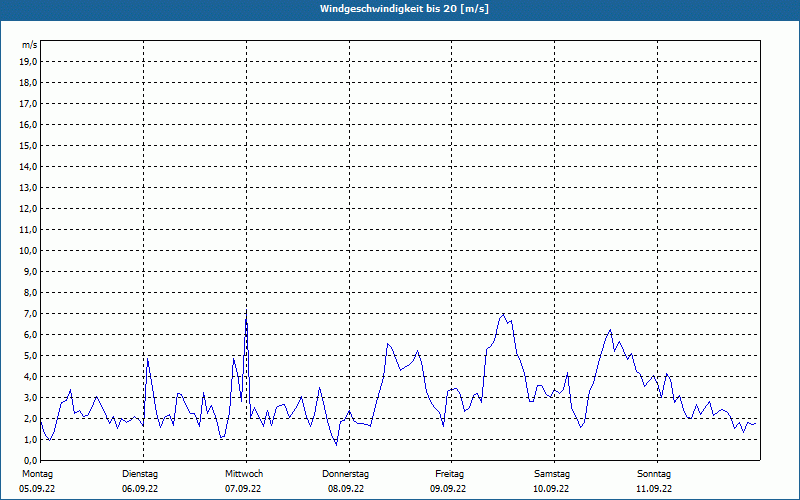
Task: Click the 'Donnerstag' day label
Action: pyautogui.click(x=345, y=474)
